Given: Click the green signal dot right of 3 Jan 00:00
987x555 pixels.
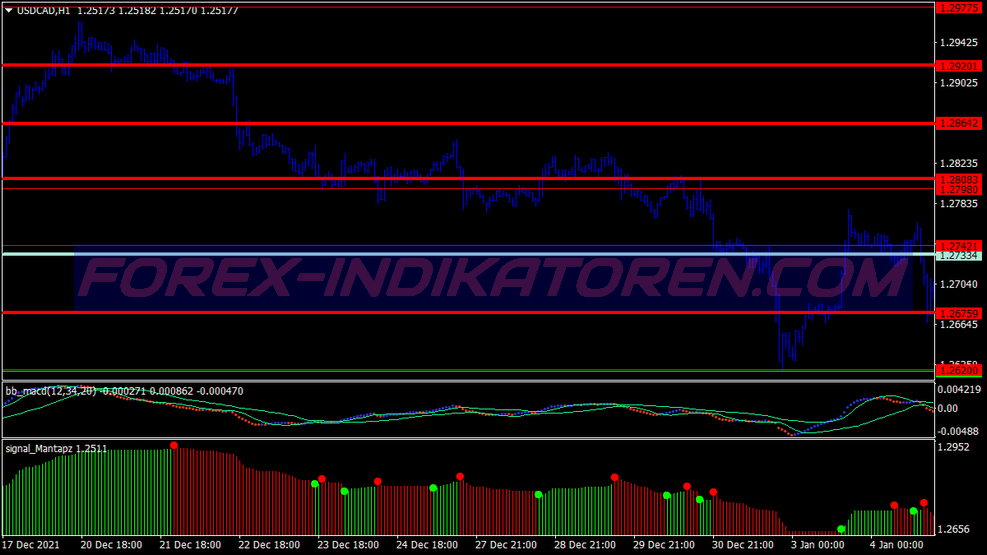Looking at the screenshot, I should pos(841,529).
